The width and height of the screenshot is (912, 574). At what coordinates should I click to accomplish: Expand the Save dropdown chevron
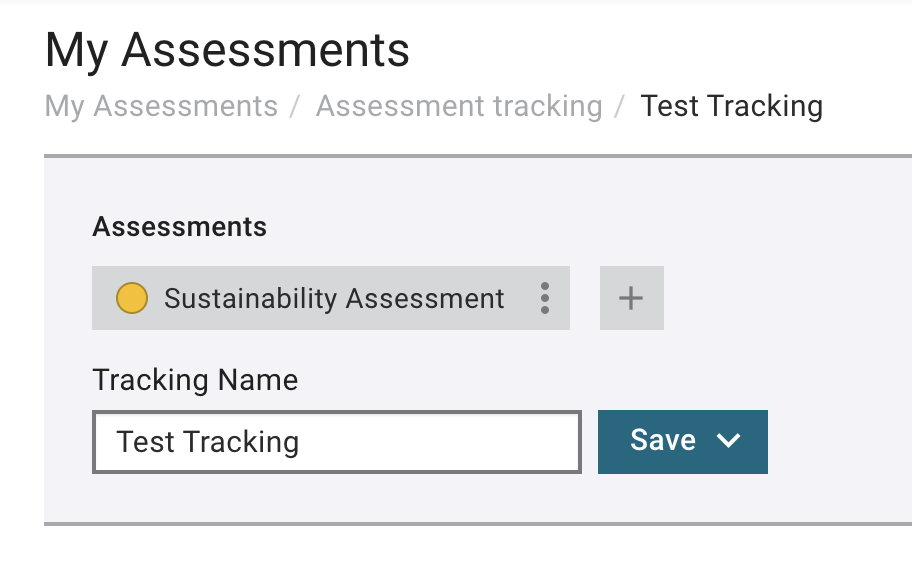pyautogui.click(x=728, y=440)
